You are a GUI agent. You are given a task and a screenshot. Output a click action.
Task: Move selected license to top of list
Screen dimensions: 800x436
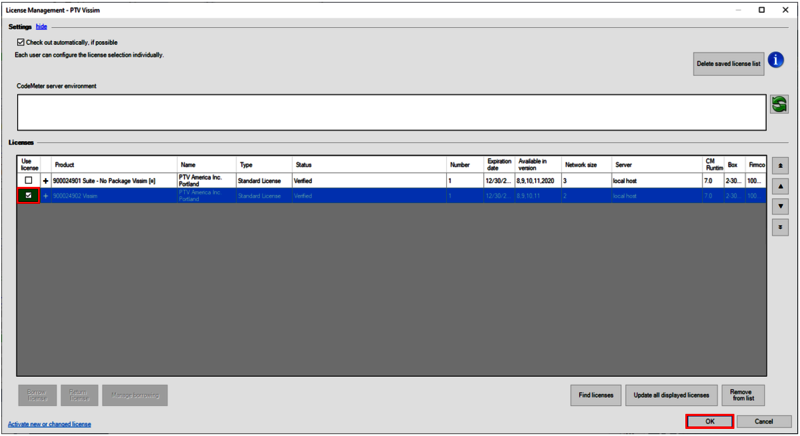click(781, 165)
